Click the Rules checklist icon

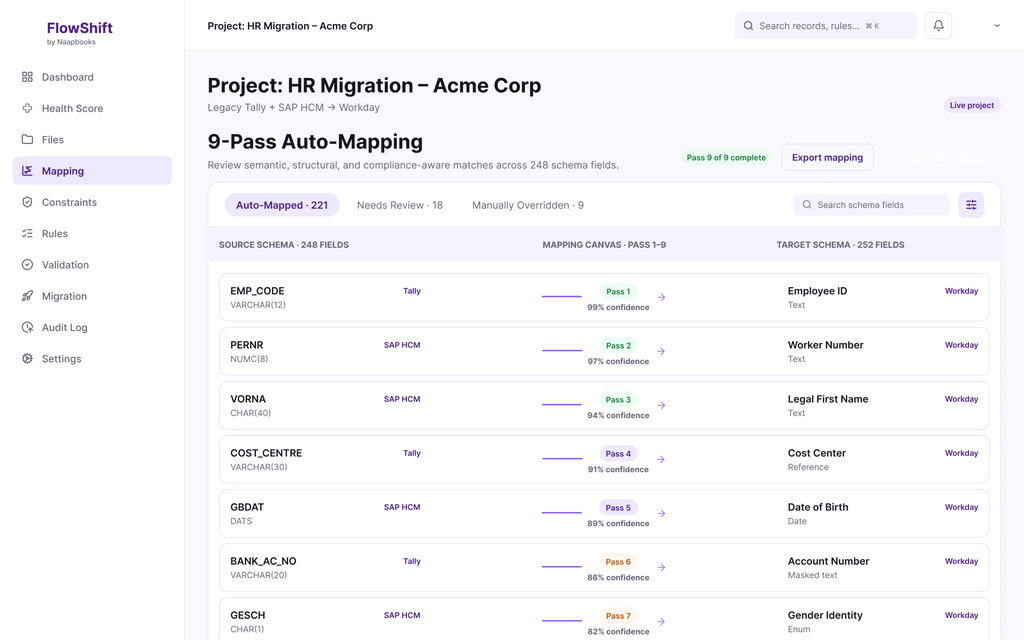27,234
